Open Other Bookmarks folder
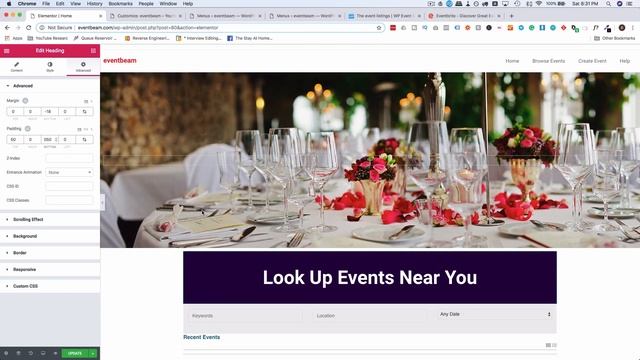 614,38
